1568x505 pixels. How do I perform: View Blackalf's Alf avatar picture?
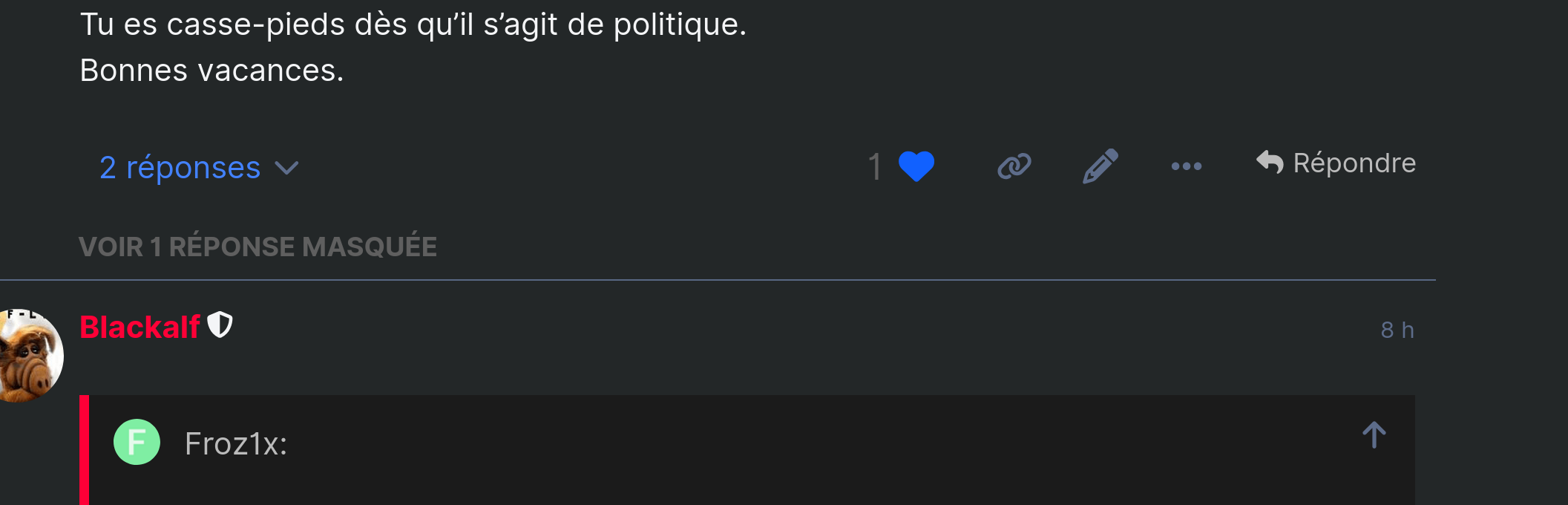click(30, 356)
